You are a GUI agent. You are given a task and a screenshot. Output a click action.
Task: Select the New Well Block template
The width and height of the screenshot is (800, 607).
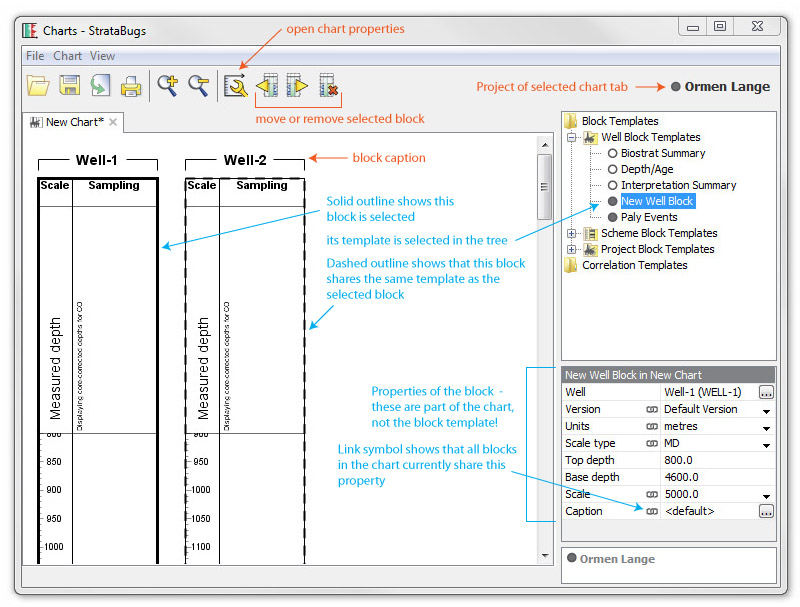point(657,201)
